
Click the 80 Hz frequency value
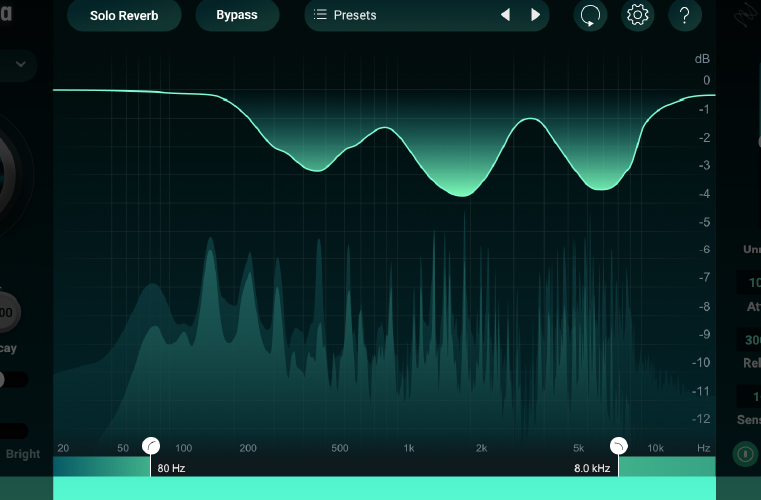pos(171,468)
